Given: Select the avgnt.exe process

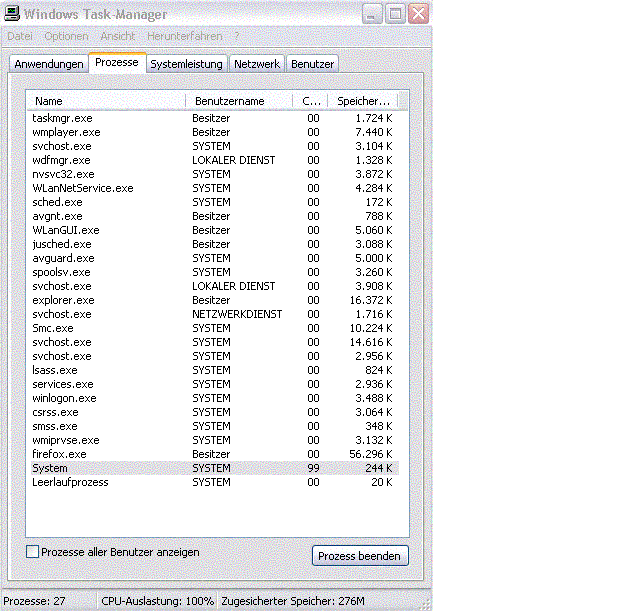Looking at the screenshot, I should click(215, 216).
